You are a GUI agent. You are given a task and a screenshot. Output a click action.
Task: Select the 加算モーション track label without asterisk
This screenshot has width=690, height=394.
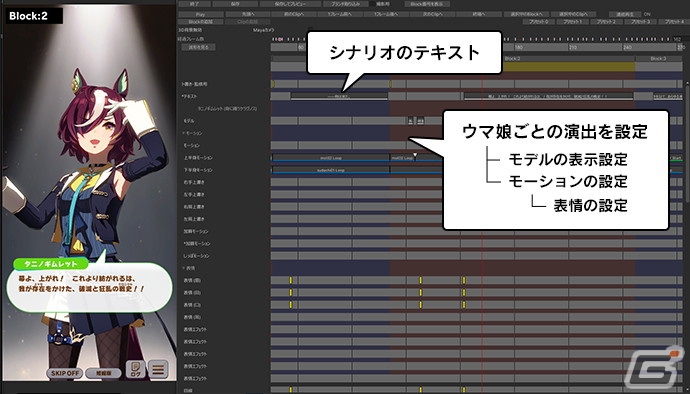click(196, 231)
